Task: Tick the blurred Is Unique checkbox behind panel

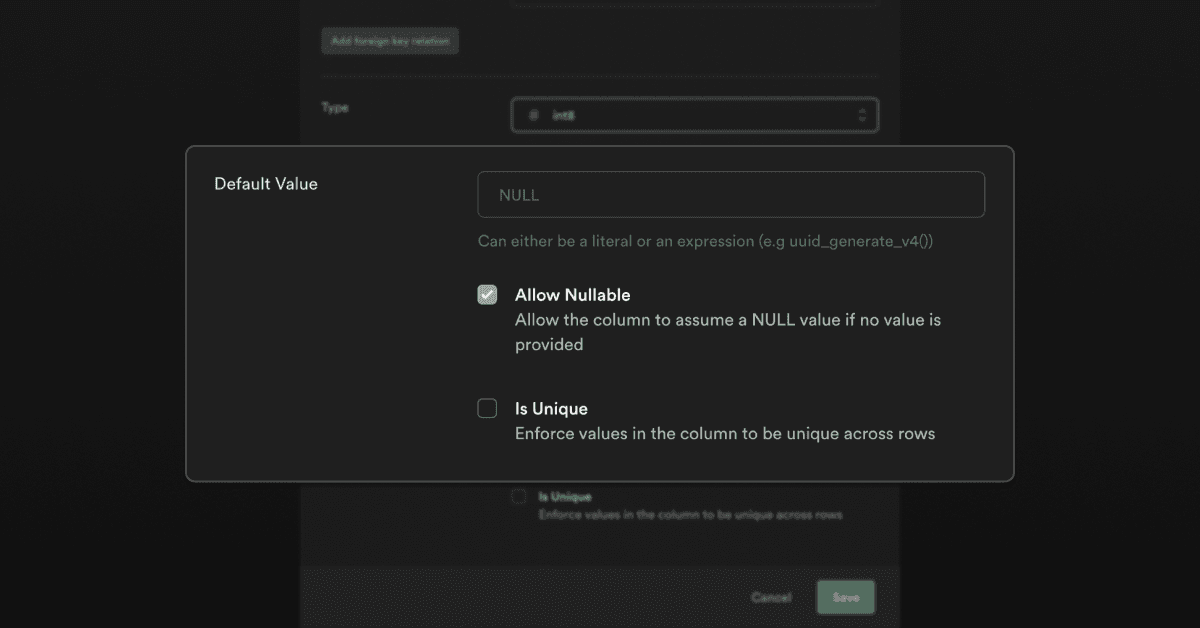Action: coord(518,496)
